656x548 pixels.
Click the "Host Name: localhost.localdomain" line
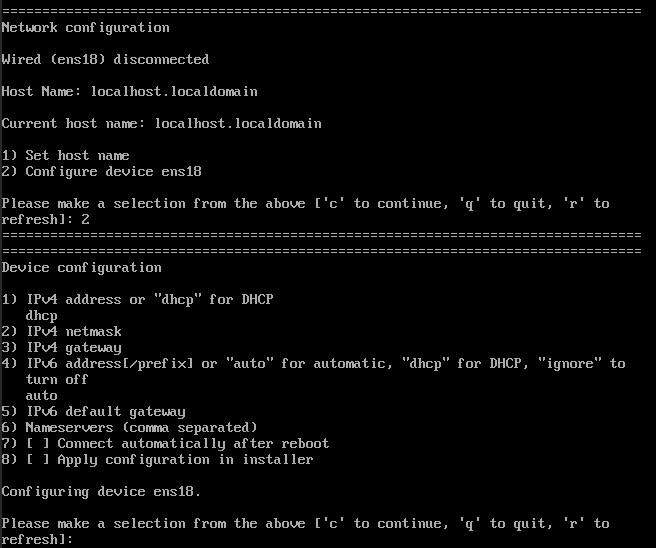129,91
